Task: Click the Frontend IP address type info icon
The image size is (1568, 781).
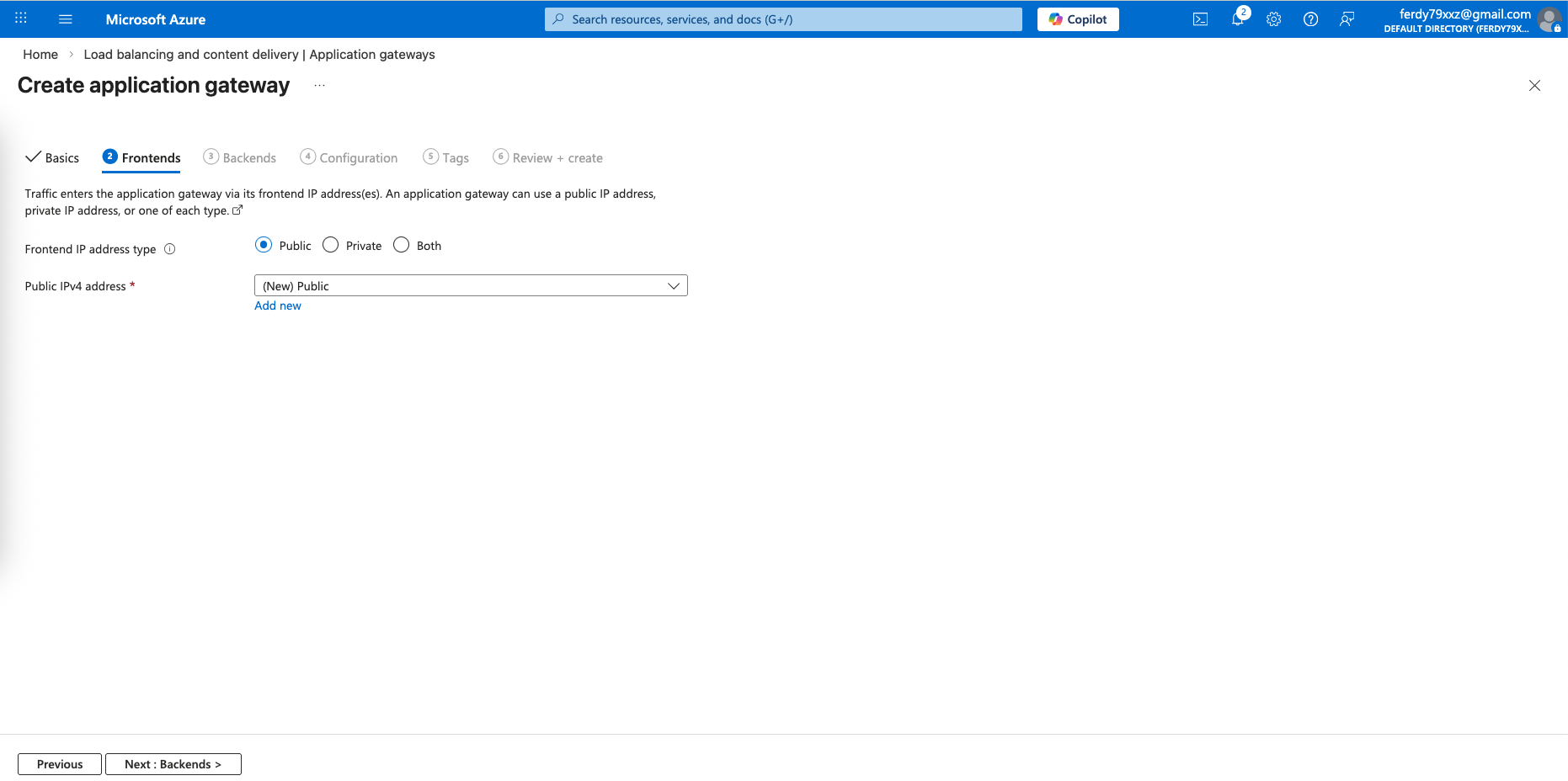Action: pos(169,249)
